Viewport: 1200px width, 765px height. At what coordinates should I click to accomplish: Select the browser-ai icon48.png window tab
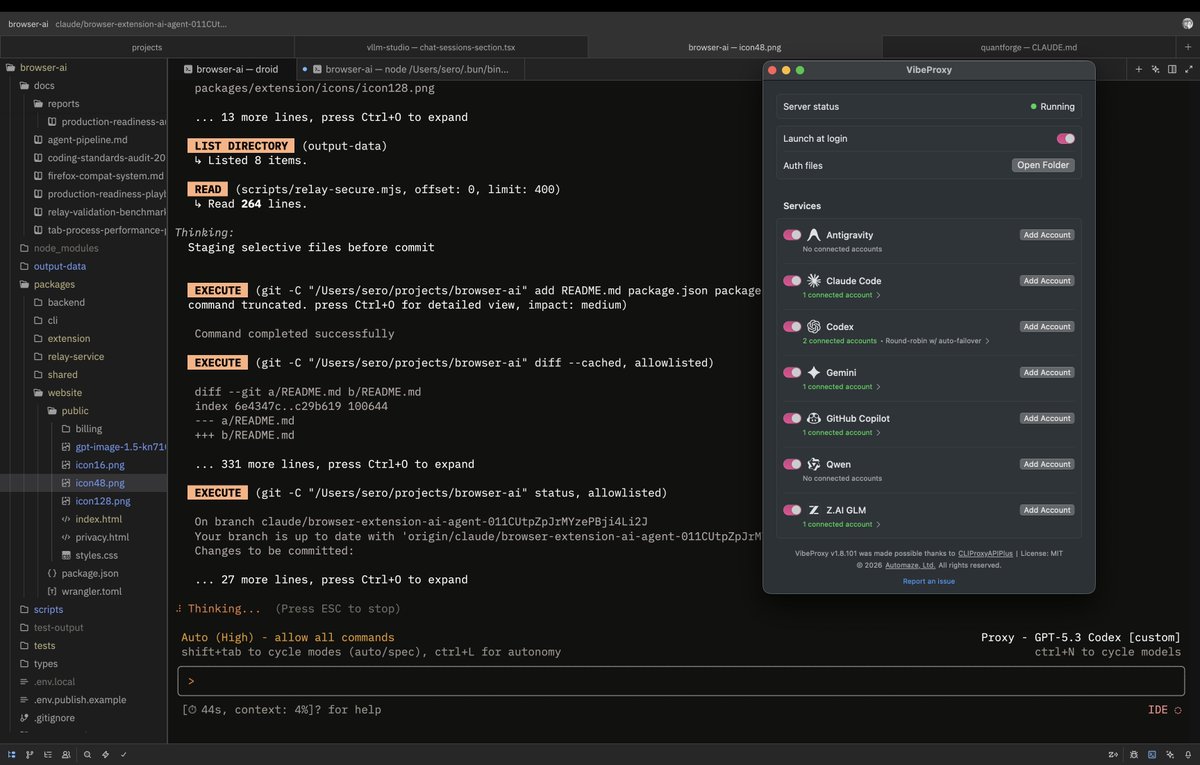click(735, 47)
